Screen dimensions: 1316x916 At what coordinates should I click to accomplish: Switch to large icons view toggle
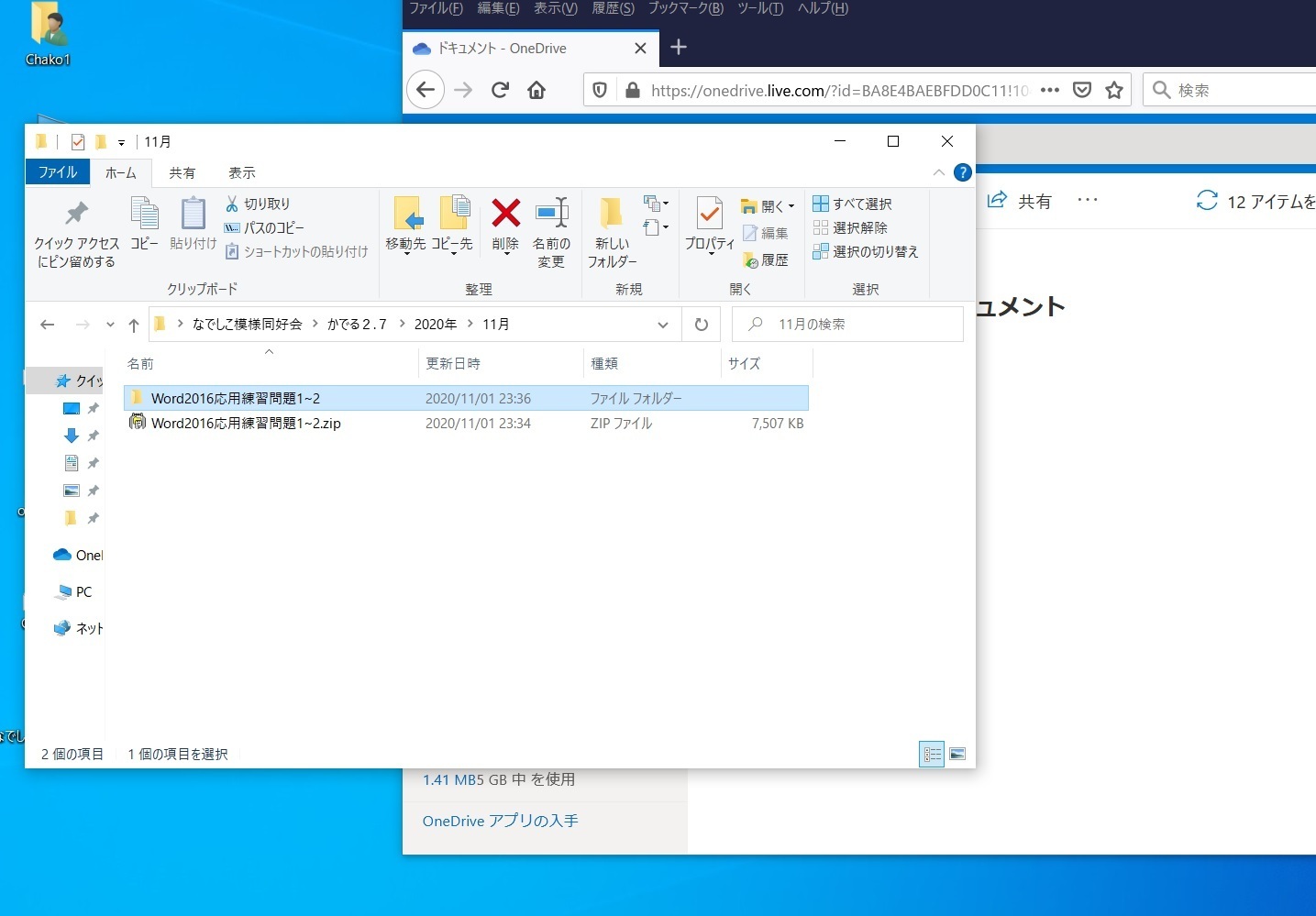pyautogui.click(x=957, y=754)
